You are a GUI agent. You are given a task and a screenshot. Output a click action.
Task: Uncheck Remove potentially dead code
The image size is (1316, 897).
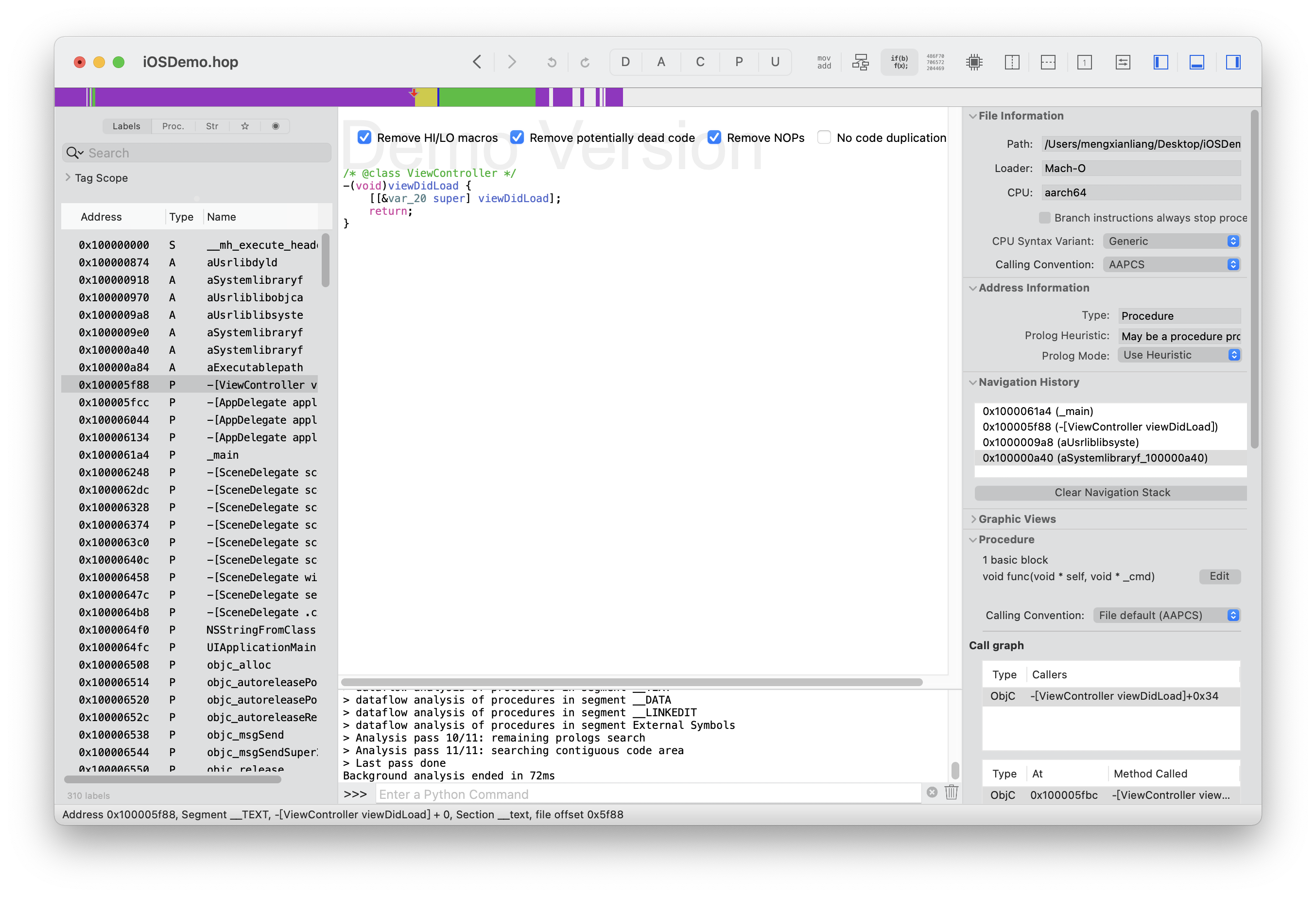point(517,138)
